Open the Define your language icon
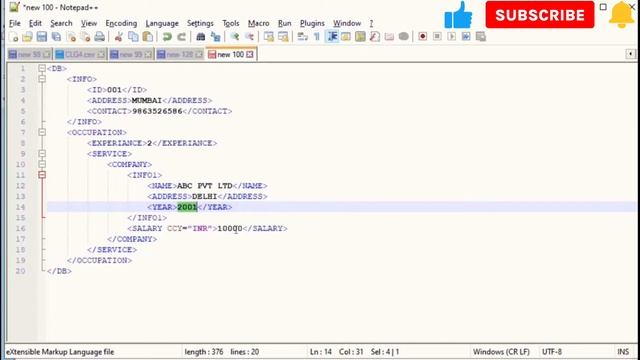The height and width of the screenshot is (360, 640). point(346,37)
